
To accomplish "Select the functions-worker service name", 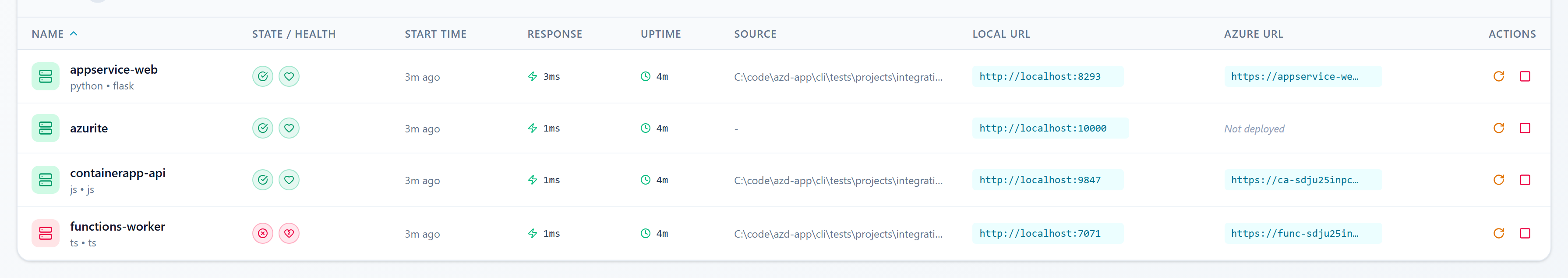I will pyautogui.click(x=117, y=226).
